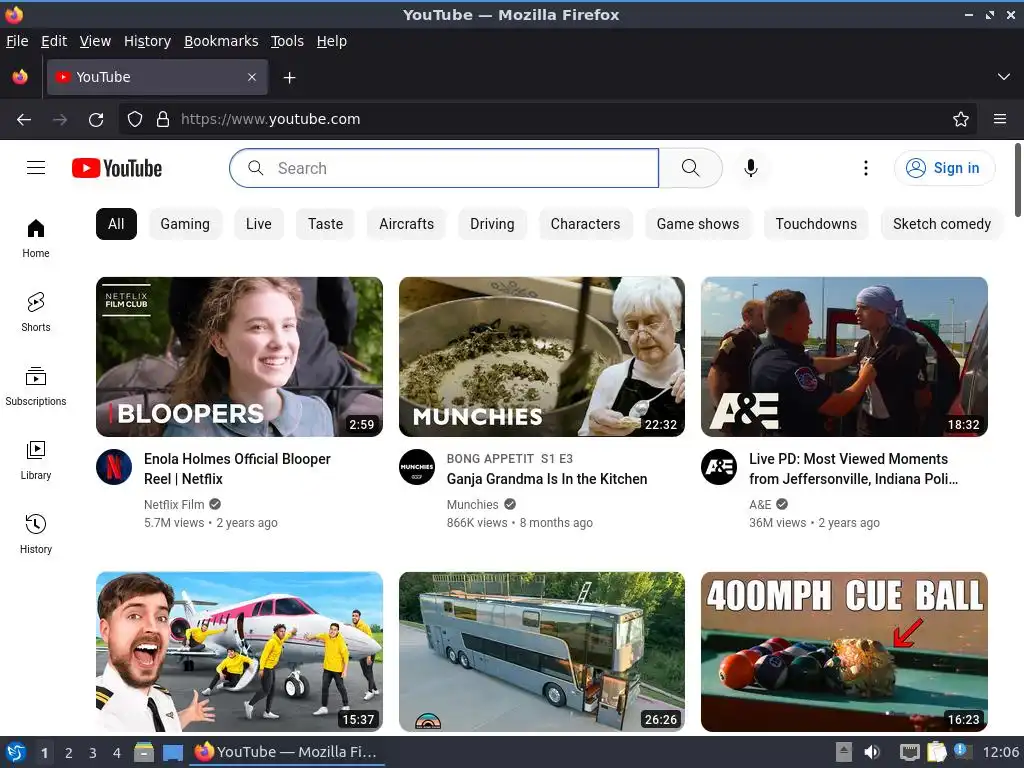1024x768 pixels.
Task: Open the Netflix Film channel link
Action: coord(174,504)
